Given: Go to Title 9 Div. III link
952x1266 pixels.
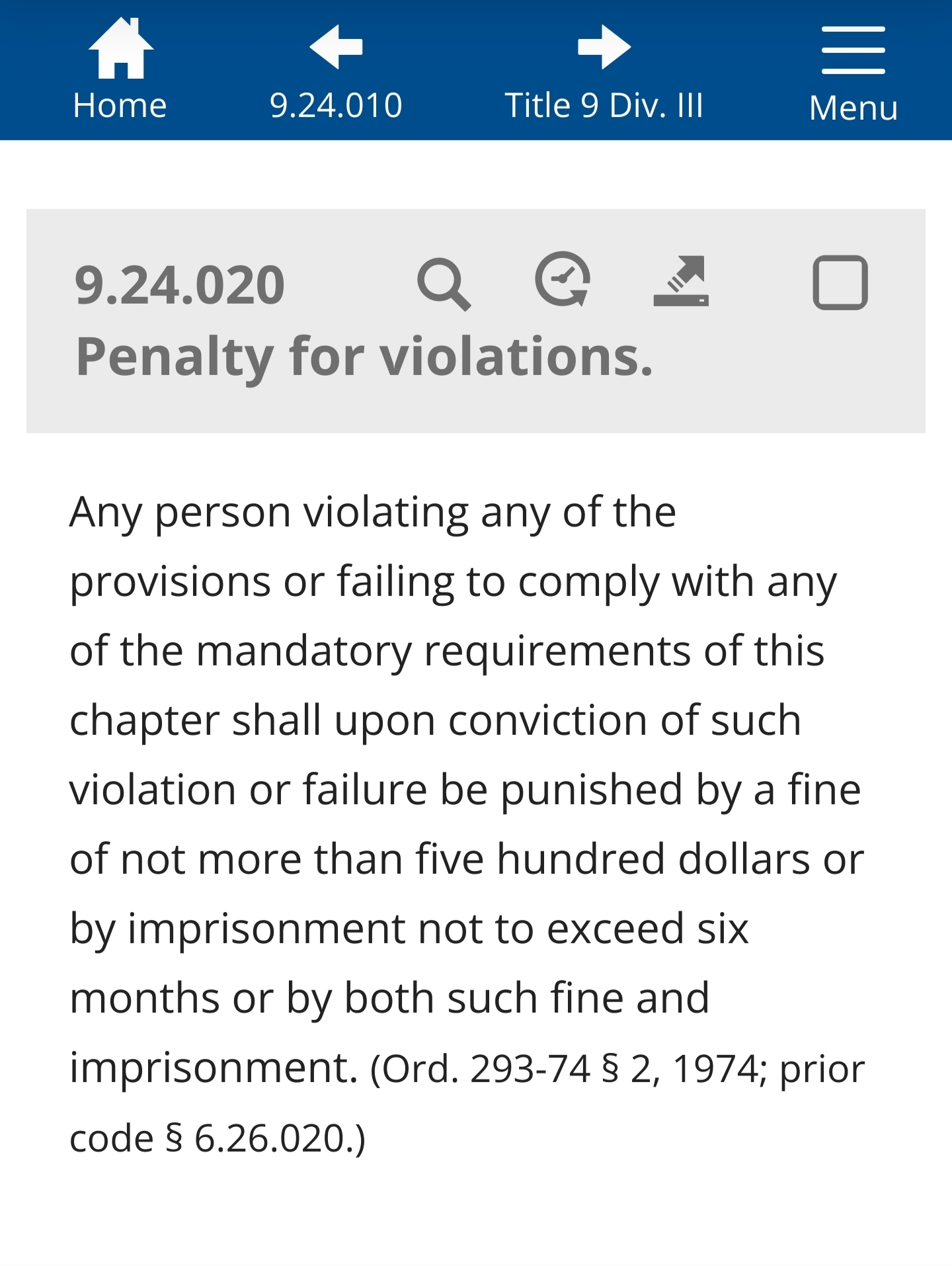Looking at the screenshot, I should (x=604, y=106).
